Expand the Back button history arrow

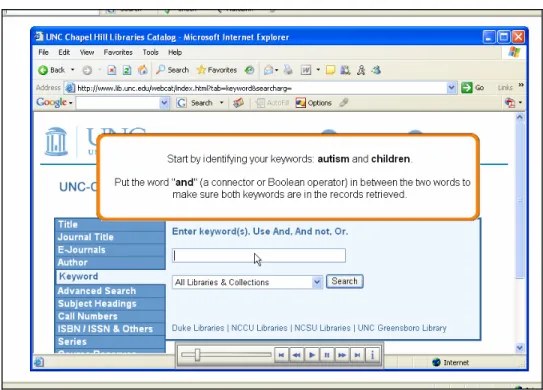tap(72, 70)
